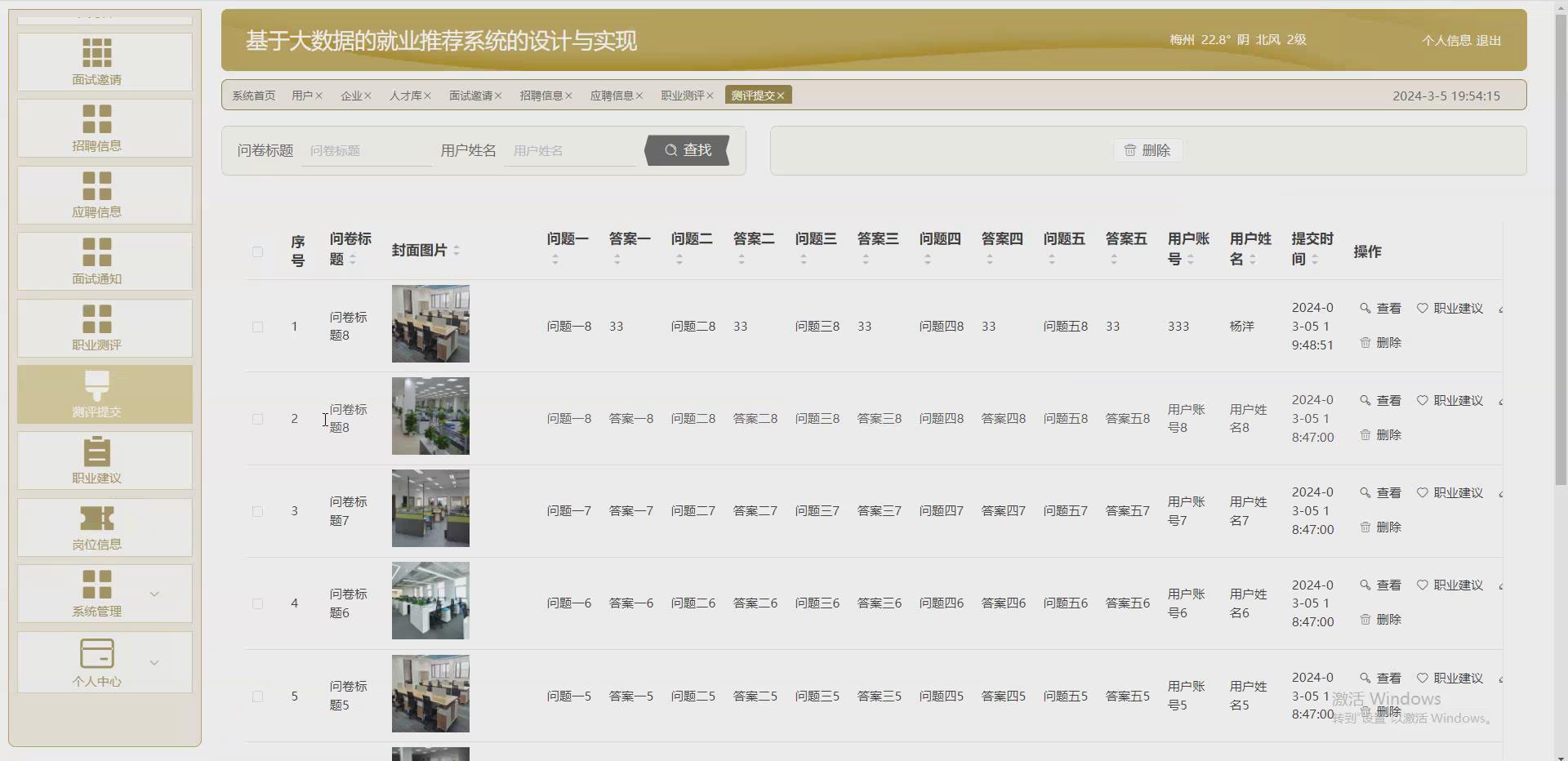This screenshot has width=1568, height=761.
Task: Click 查看 for row 问卷标题7
Action: pos(1380,493)
